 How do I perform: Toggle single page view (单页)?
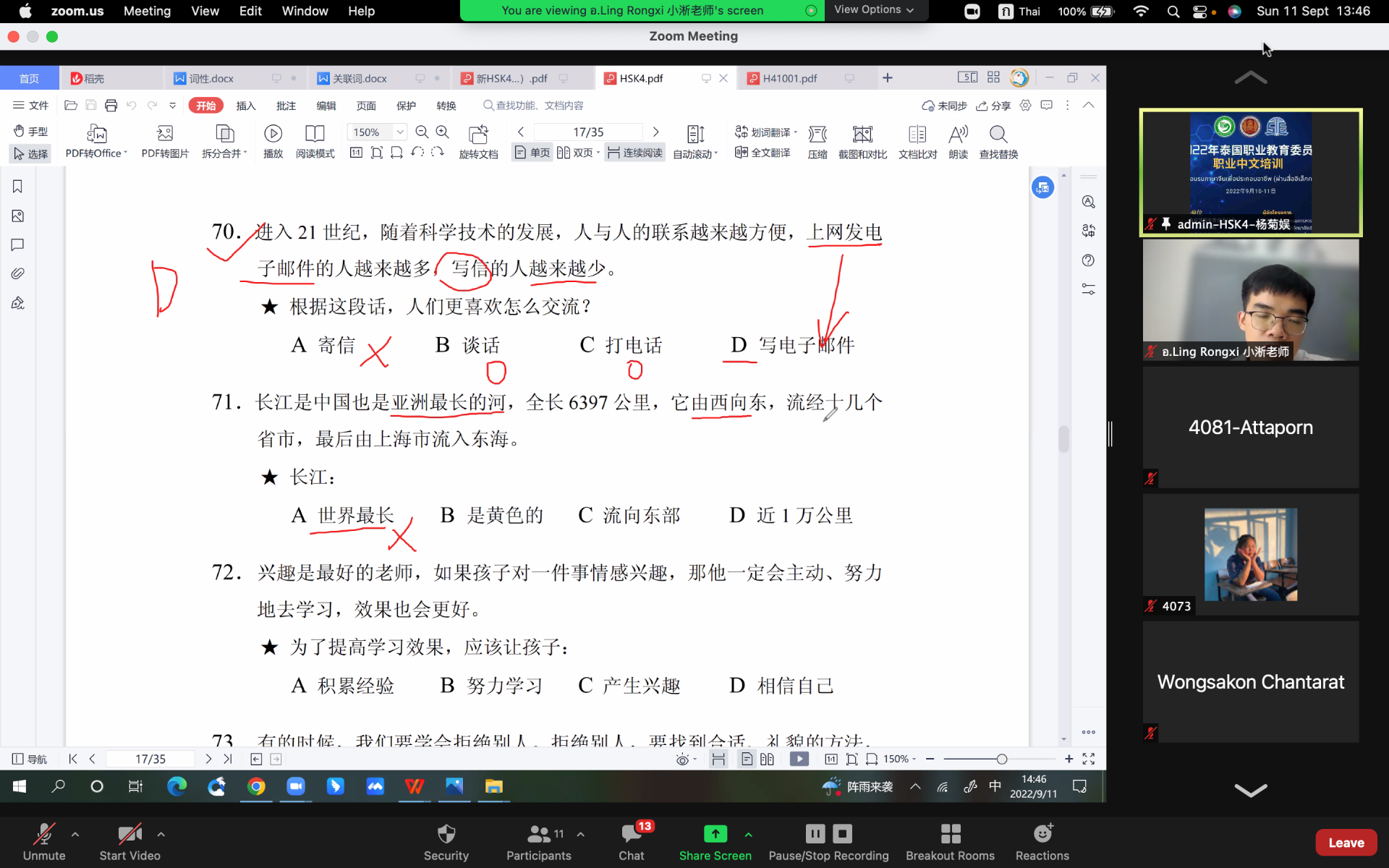coord(532,153)
